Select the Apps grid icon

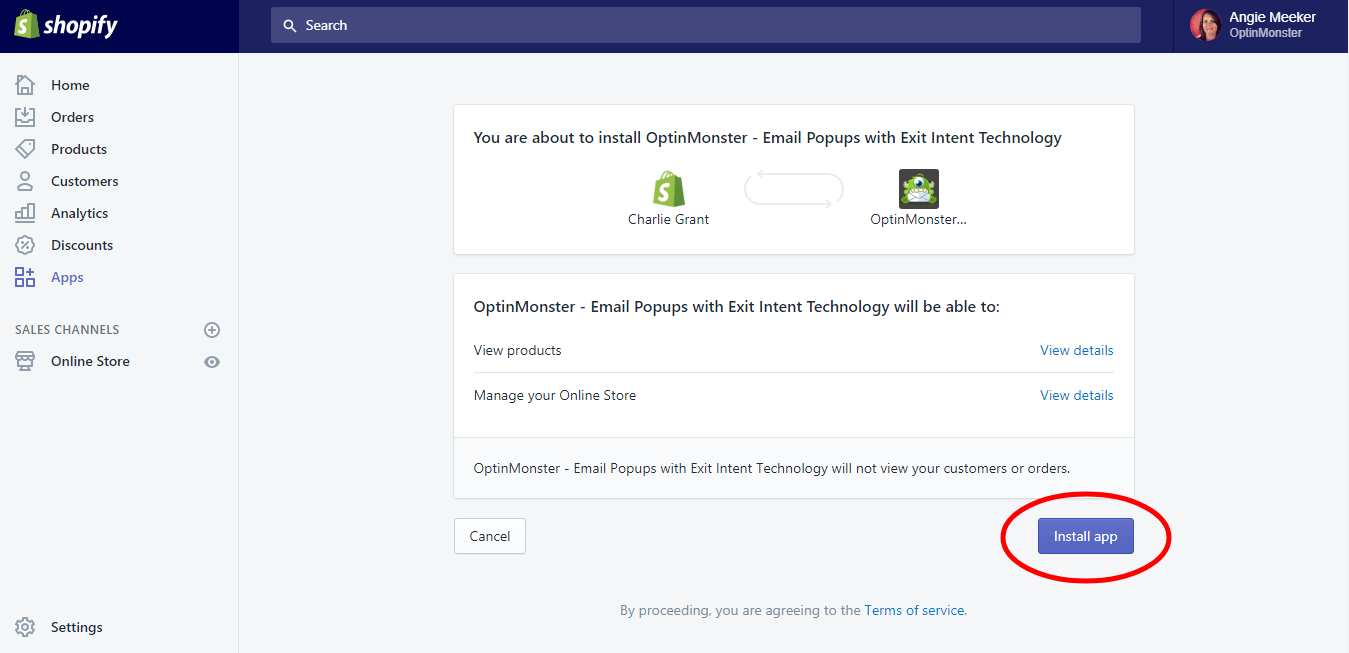25,277
